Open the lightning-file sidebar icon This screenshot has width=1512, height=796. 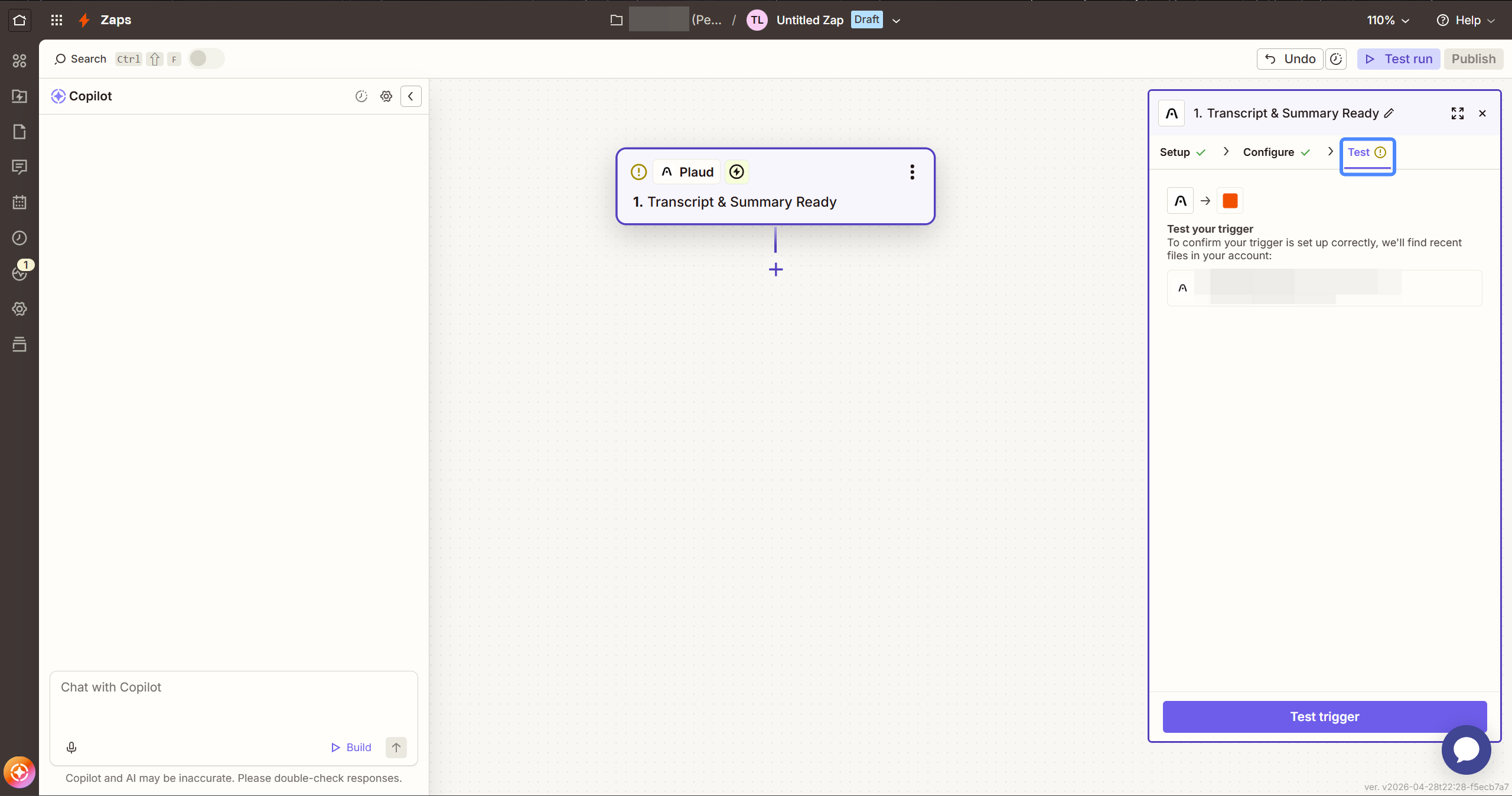pyautogui.click(x=19, y=96)
